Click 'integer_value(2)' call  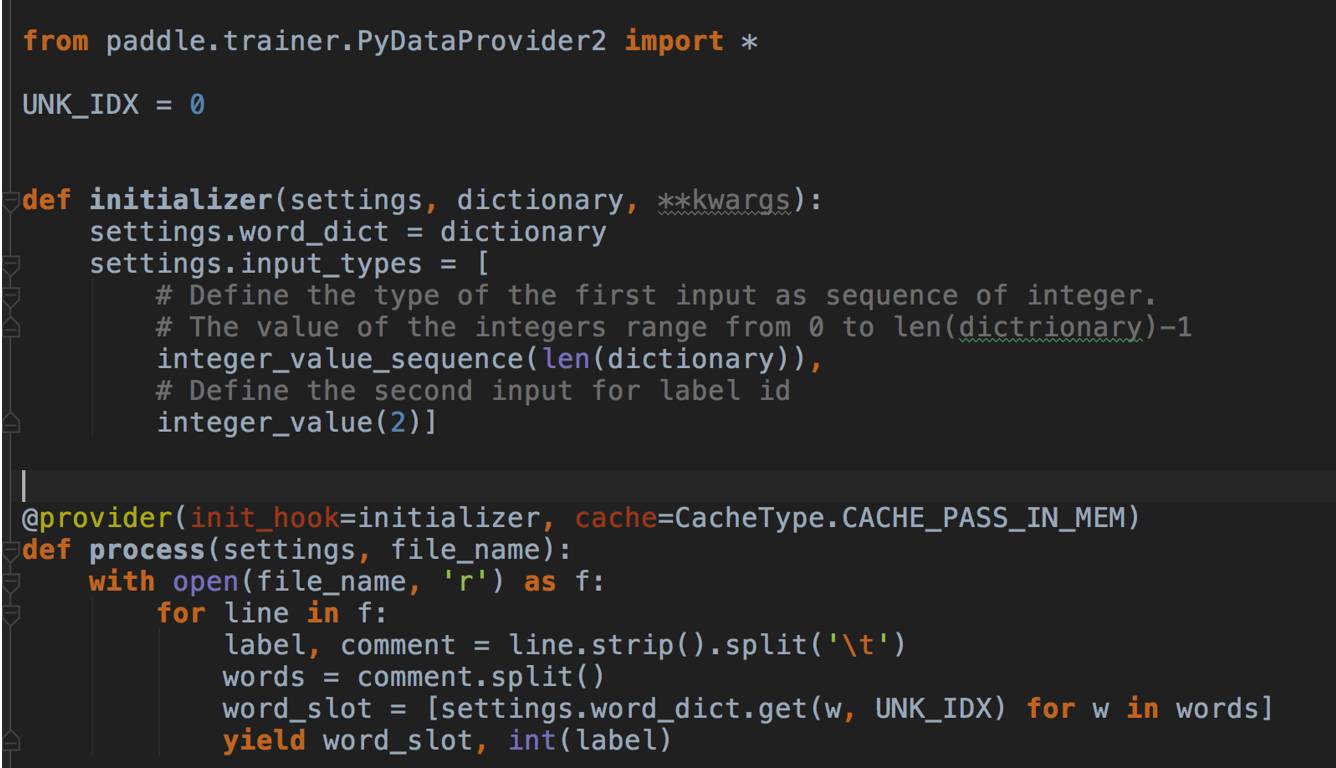point(288,424)
